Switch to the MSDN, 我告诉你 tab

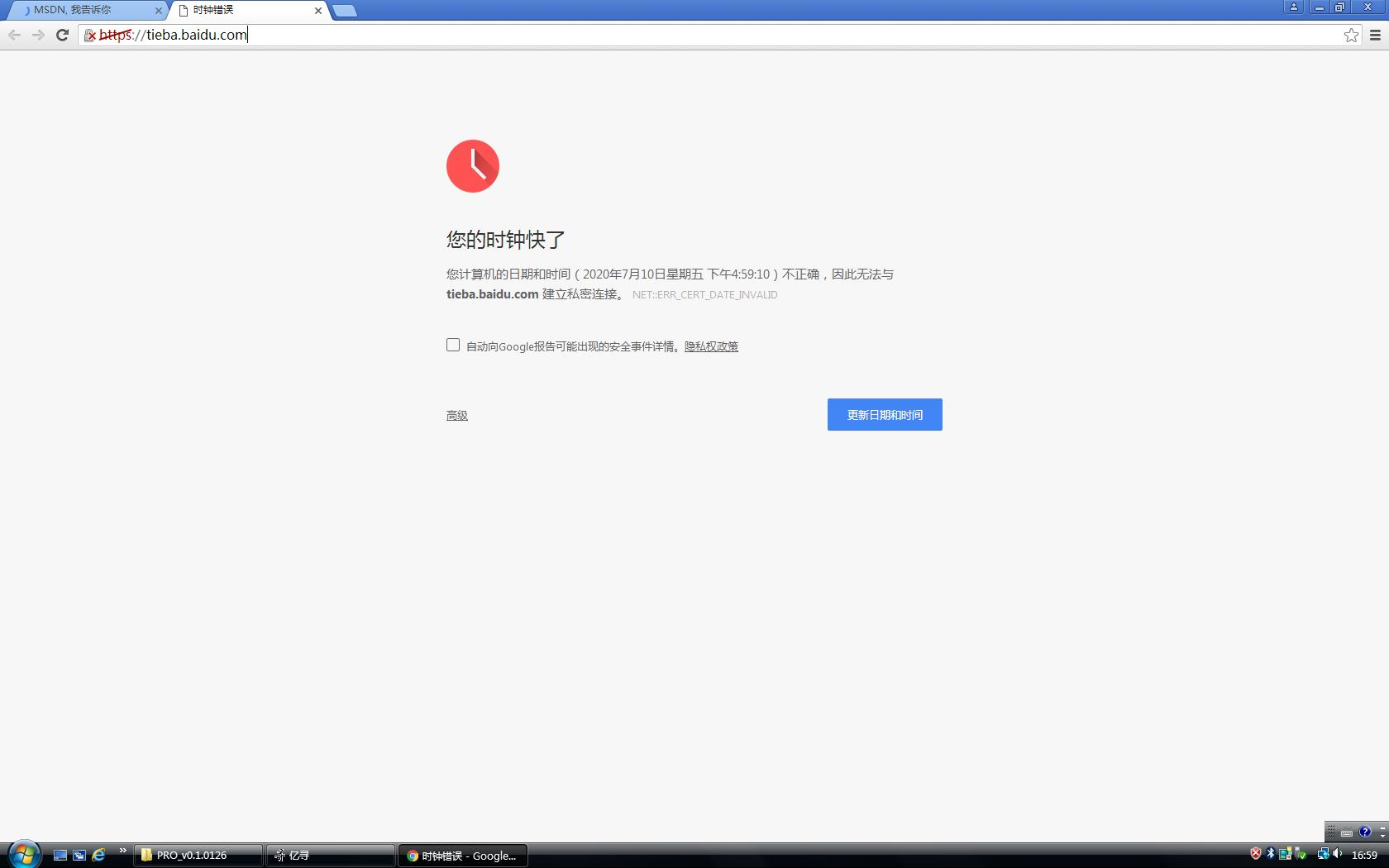tap(87, 10)
